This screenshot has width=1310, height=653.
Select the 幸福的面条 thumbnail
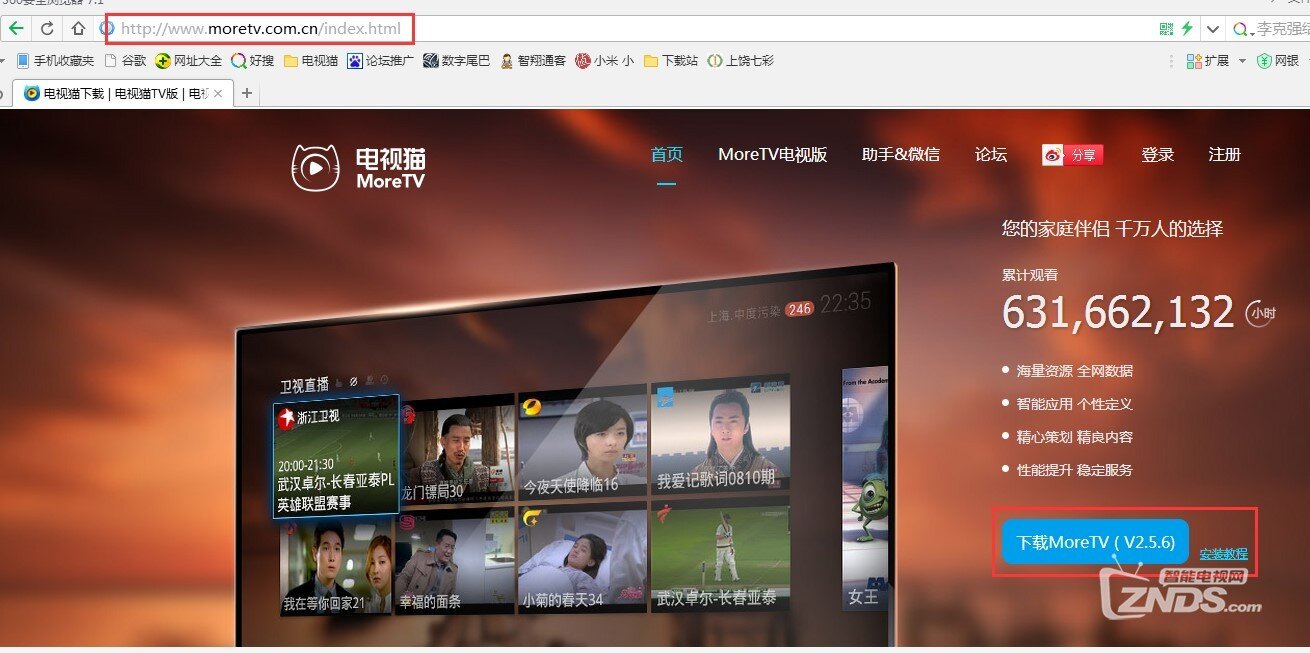click(x=454, y=562)
